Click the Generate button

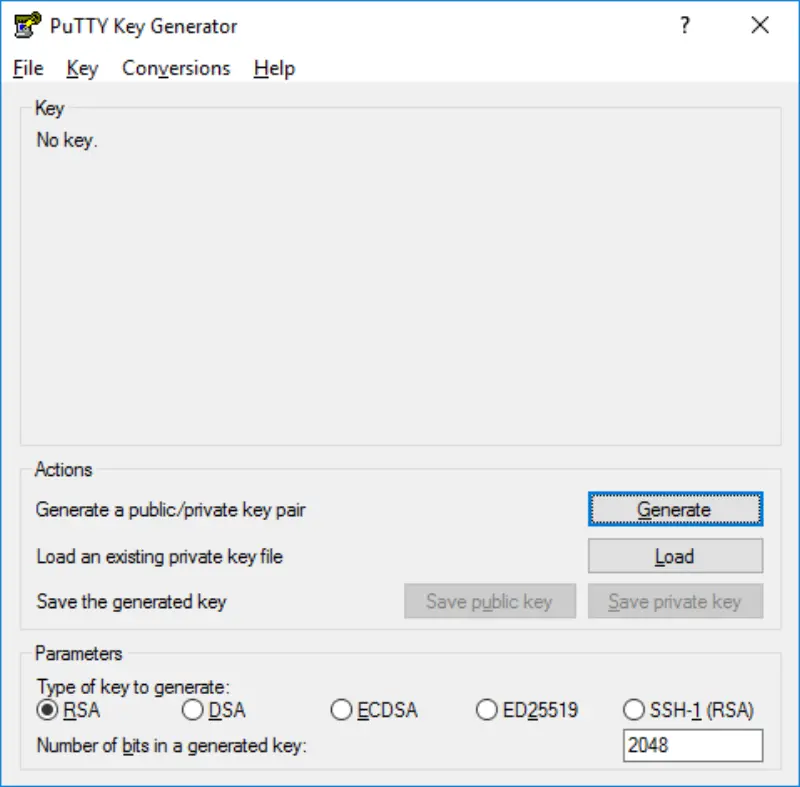(675, 509)
